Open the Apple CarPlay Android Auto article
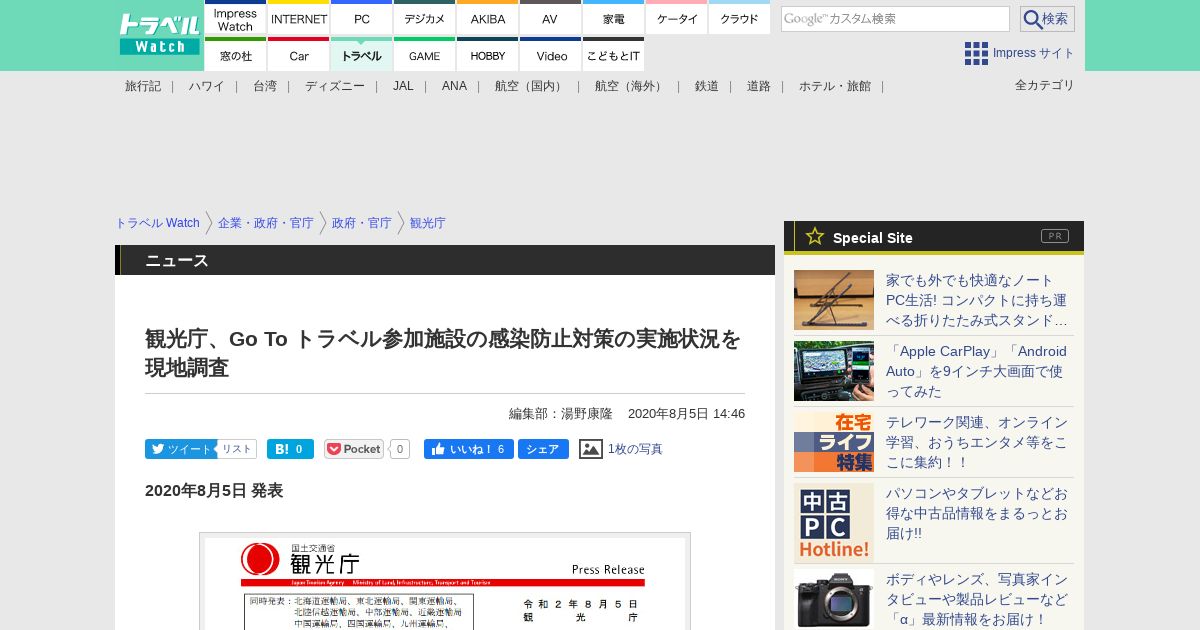Viewport: 1200px width, 630px height. pos(976,371)
